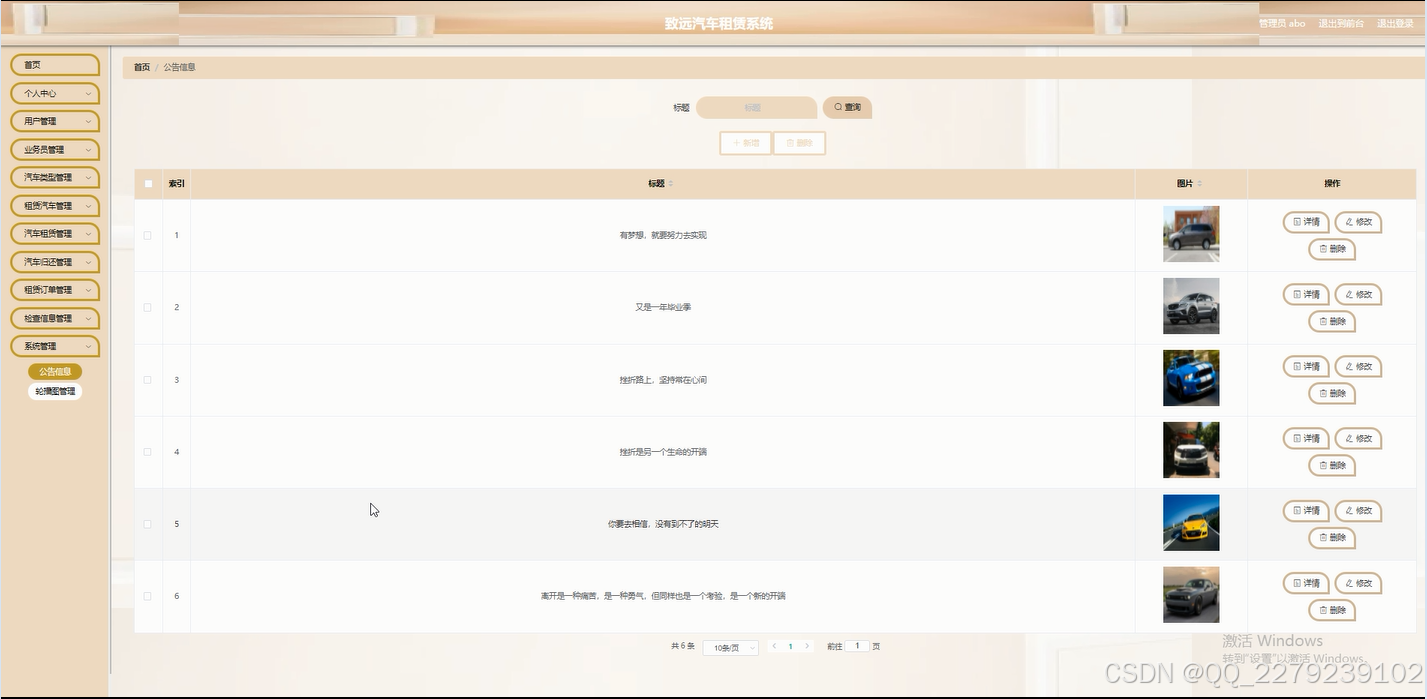
Task: Open the 轮播图管理 submenu item
Action: click(56, 391)
